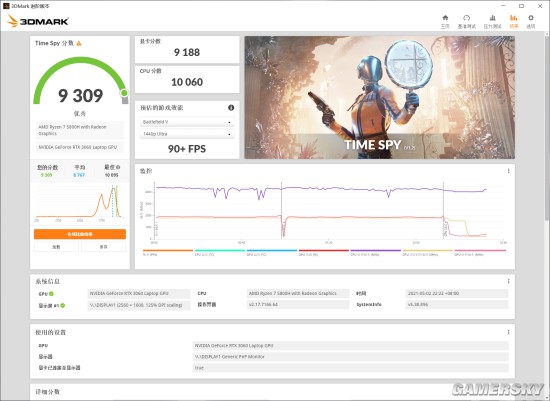Image resolution: width=550 pixels, height=401 pixels.
Task: Click the Time Spy hero image
Action: point(380,98)
